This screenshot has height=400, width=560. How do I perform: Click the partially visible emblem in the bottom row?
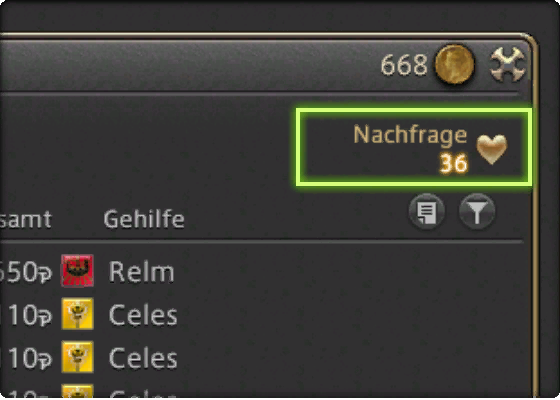click(78, 391)
